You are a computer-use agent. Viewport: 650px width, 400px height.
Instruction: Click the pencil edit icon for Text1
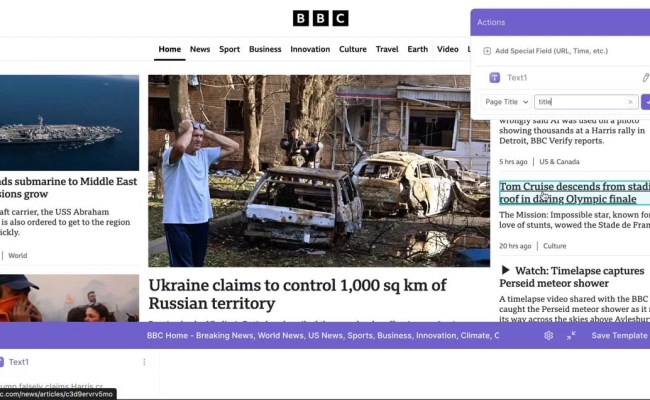tap(645, 78)
